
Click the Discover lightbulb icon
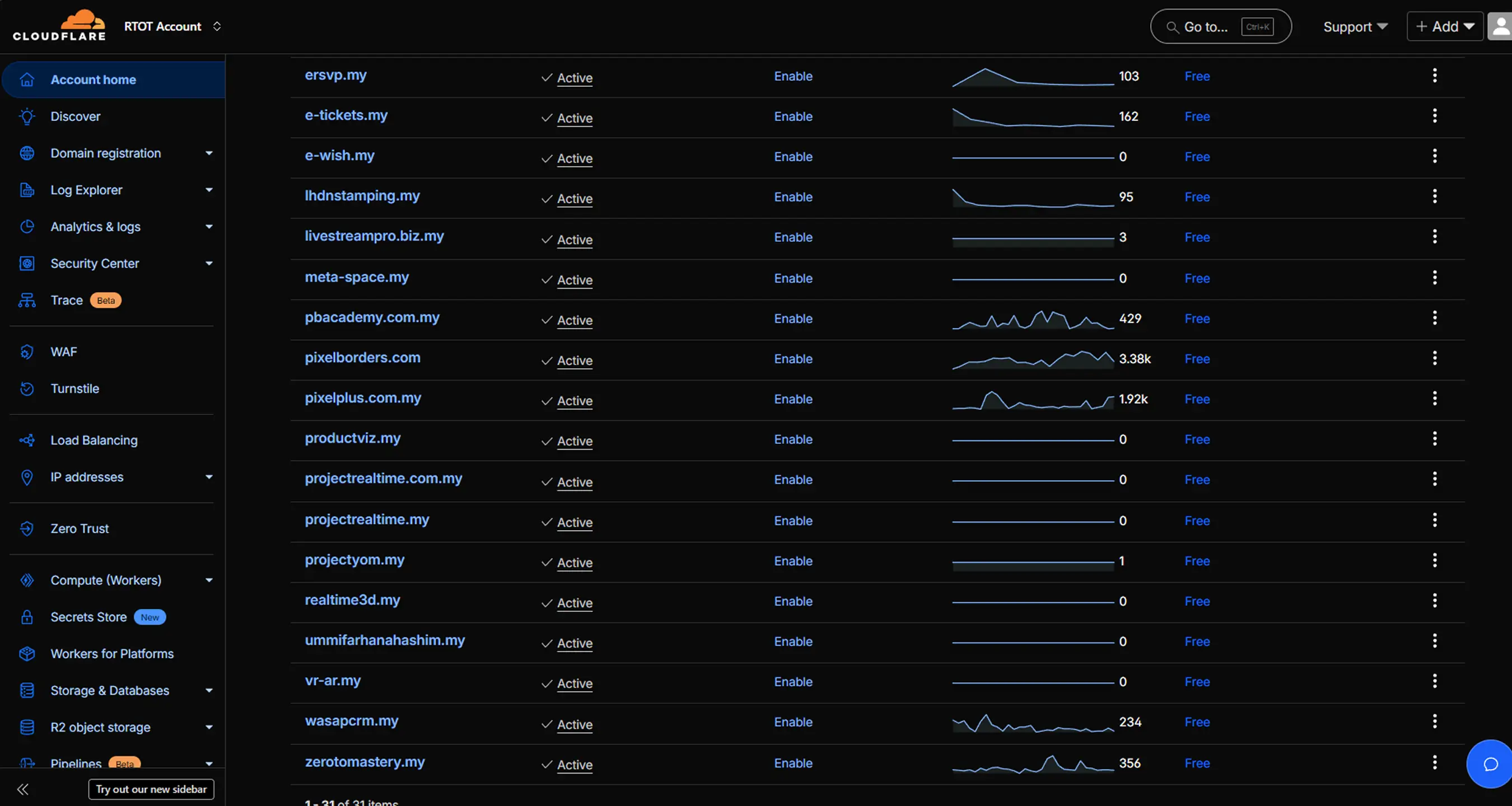click(x=27, y=116)
